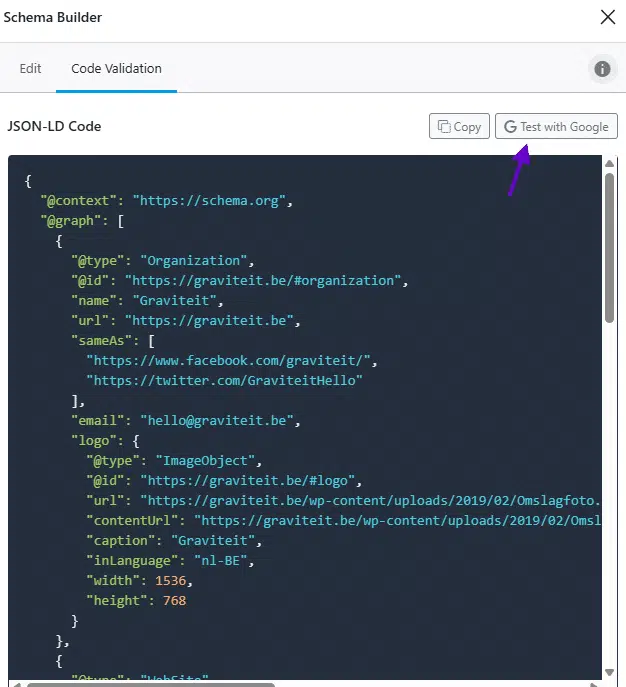The width and height of the screenshot is (626, 687).
Task: Click the Facebook URL in sameAs
Action: tap(229, 361)
